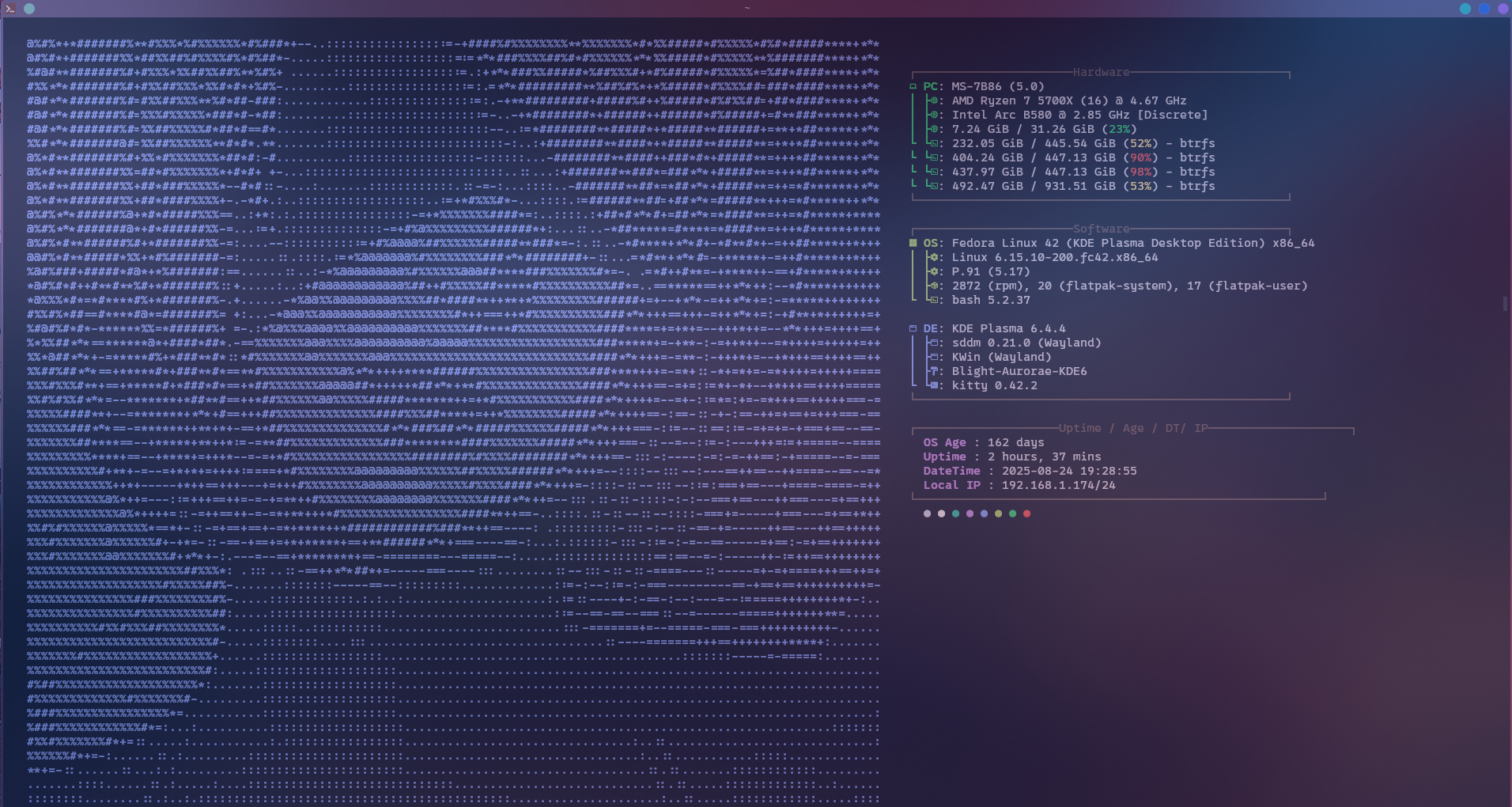Click the terminal scrollbar handle on the right edge
Viewport: 1512px width, 807px height.
1505,304
